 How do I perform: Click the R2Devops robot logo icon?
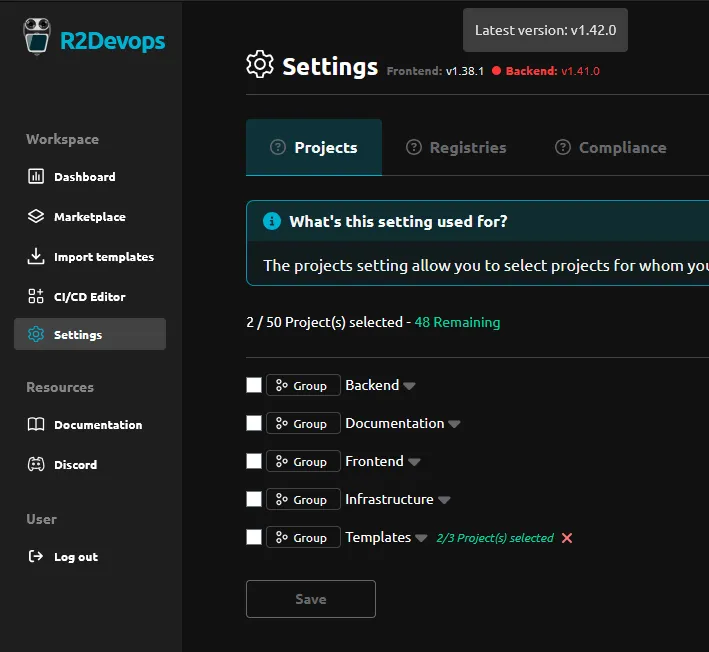click(x=37, y=37)
